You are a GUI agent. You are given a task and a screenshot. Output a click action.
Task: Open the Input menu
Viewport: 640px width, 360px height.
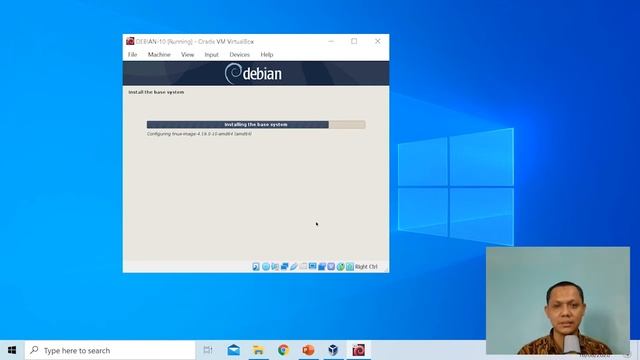pyautogui.click(x=211, y=54)
